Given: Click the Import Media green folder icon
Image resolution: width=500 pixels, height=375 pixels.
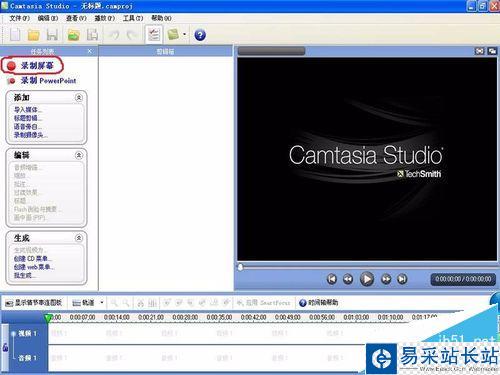Looking at the screenshot, I should coord(74,35).
